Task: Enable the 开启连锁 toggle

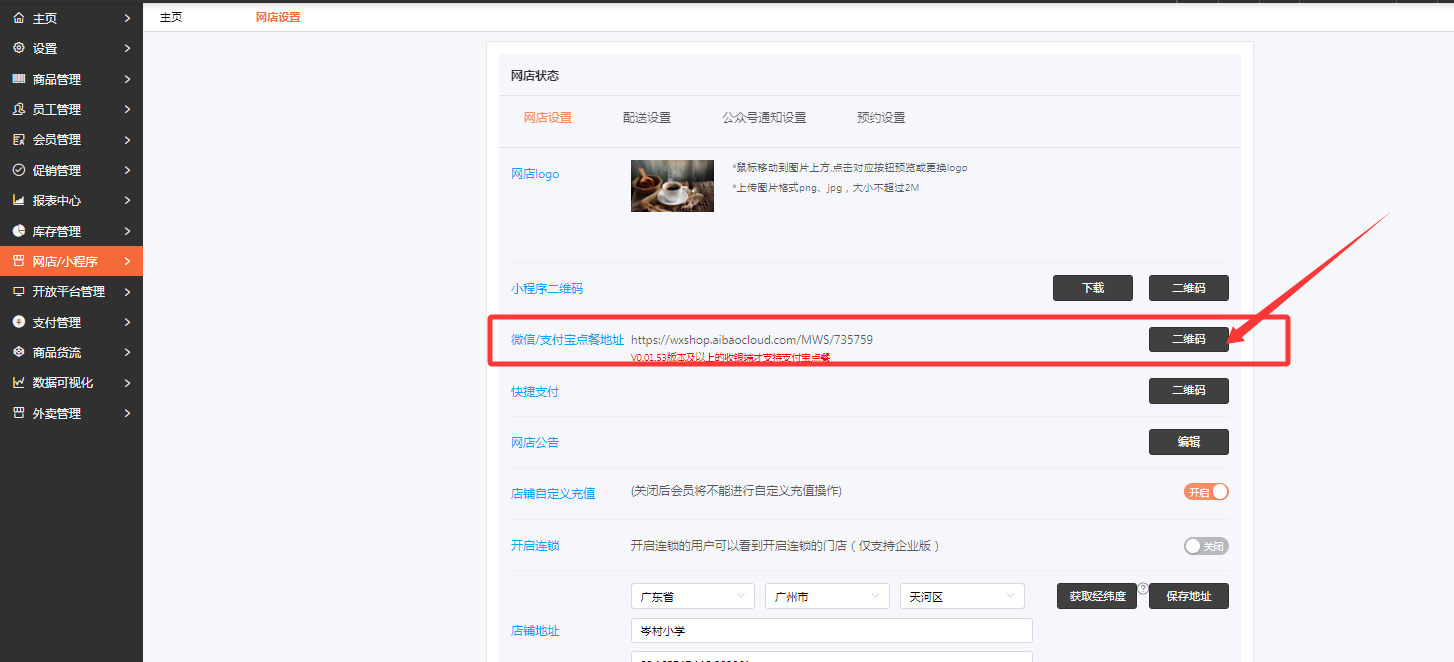Action: [x=1206, y=546]
